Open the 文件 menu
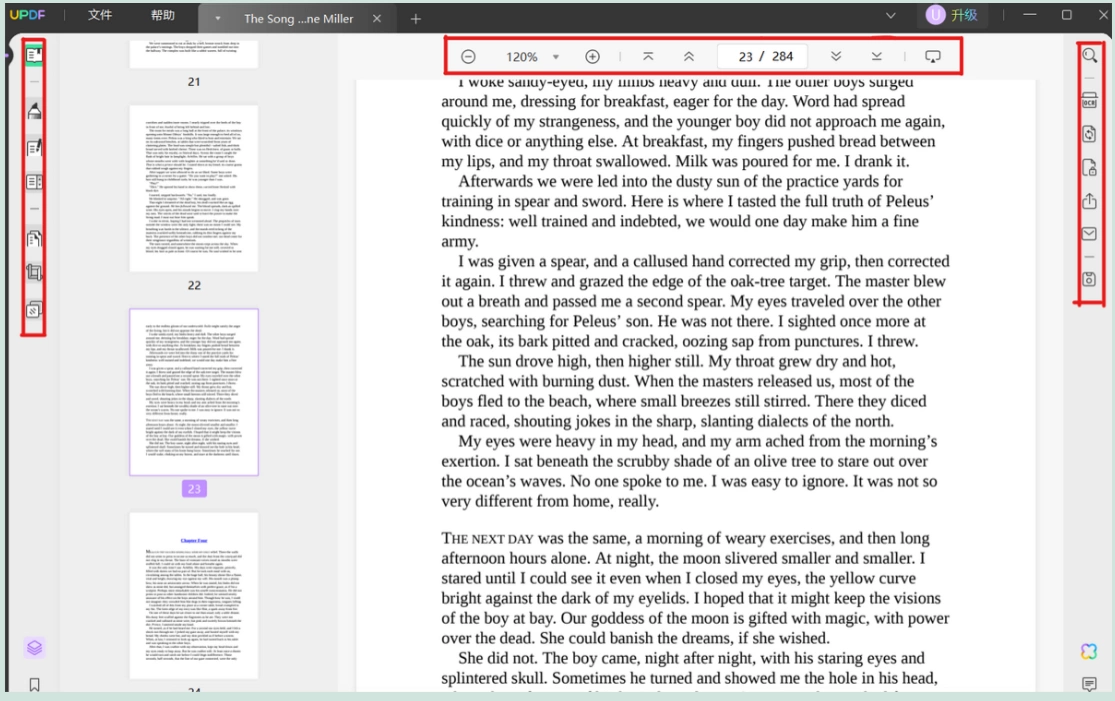This screenshot has height=701, width=1115. click(x=100, y=15)
